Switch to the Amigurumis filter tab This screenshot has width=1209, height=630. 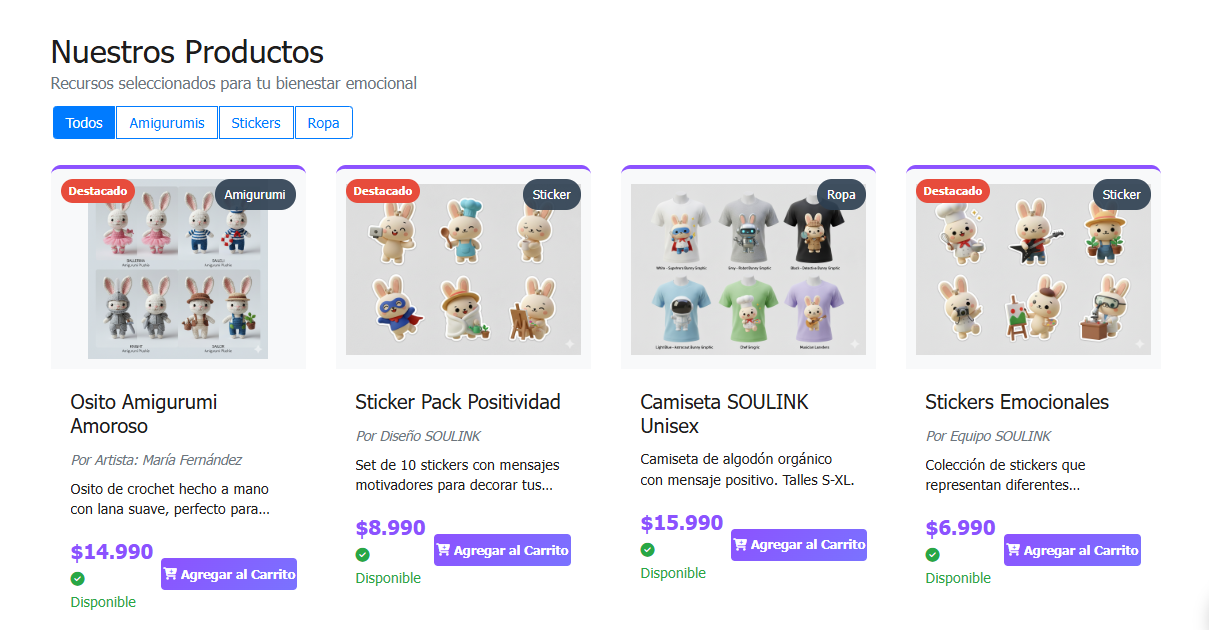click(166, 122)
